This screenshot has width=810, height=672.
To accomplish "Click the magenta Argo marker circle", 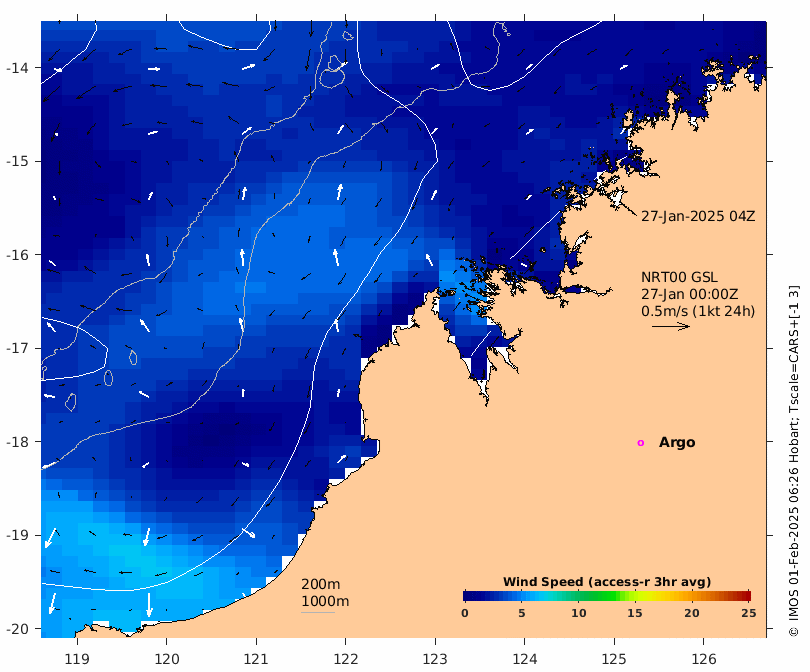I will (x=641, y=443).
